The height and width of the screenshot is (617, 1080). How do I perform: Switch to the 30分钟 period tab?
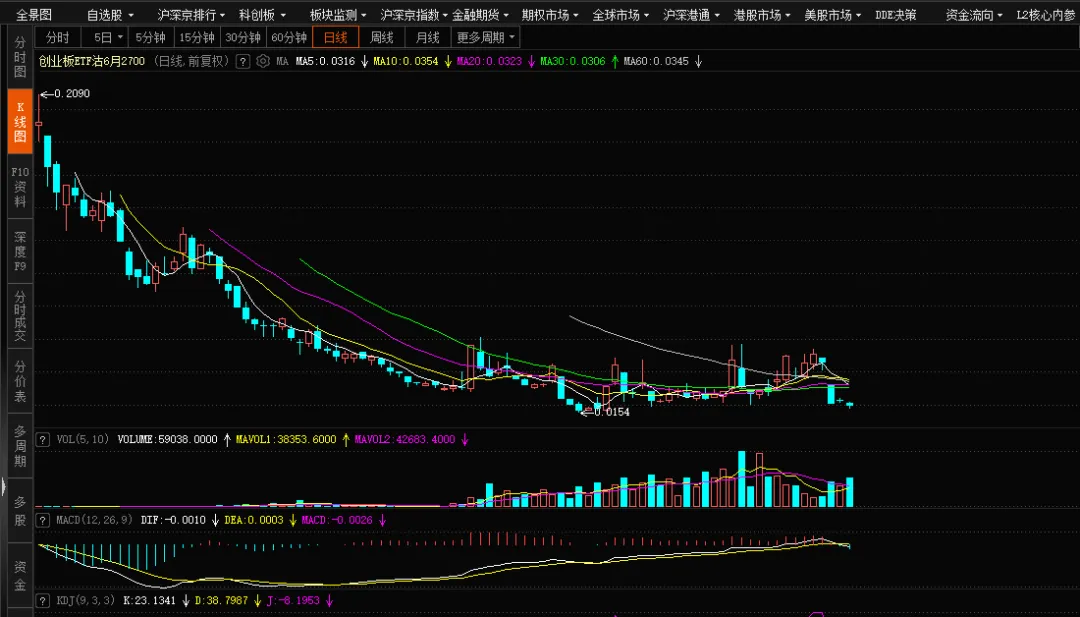242,37
